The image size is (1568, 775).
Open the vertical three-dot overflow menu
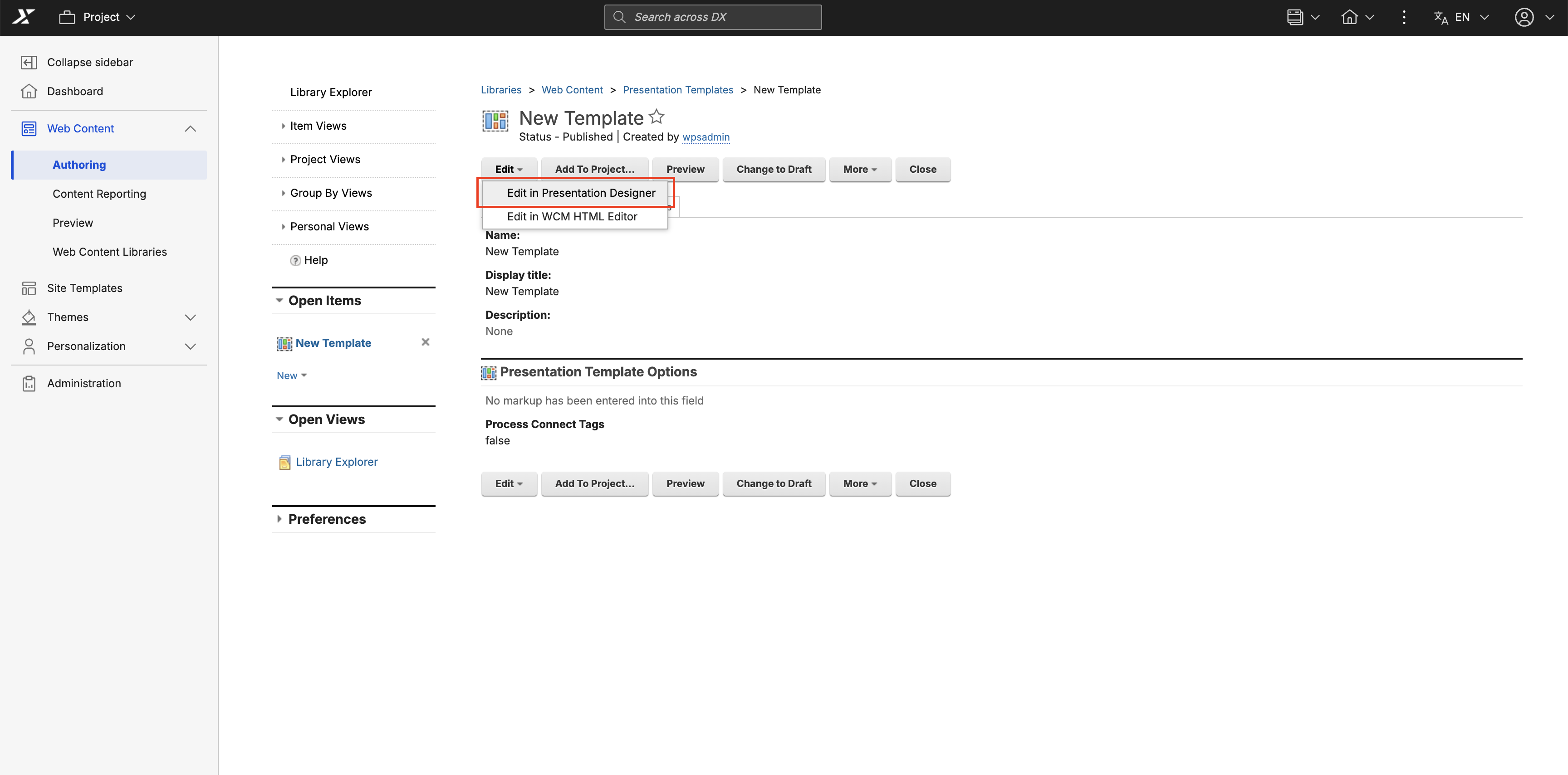point(1404,17)
